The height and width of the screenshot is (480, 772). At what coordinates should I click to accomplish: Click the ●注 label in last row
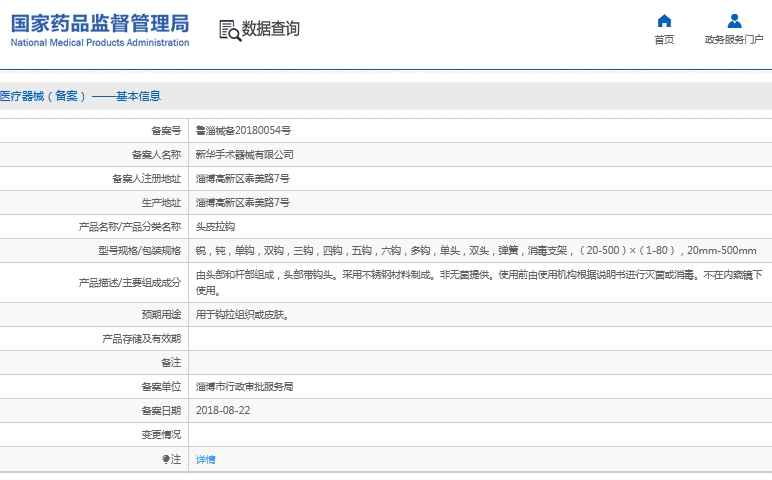tap(171, 459)
